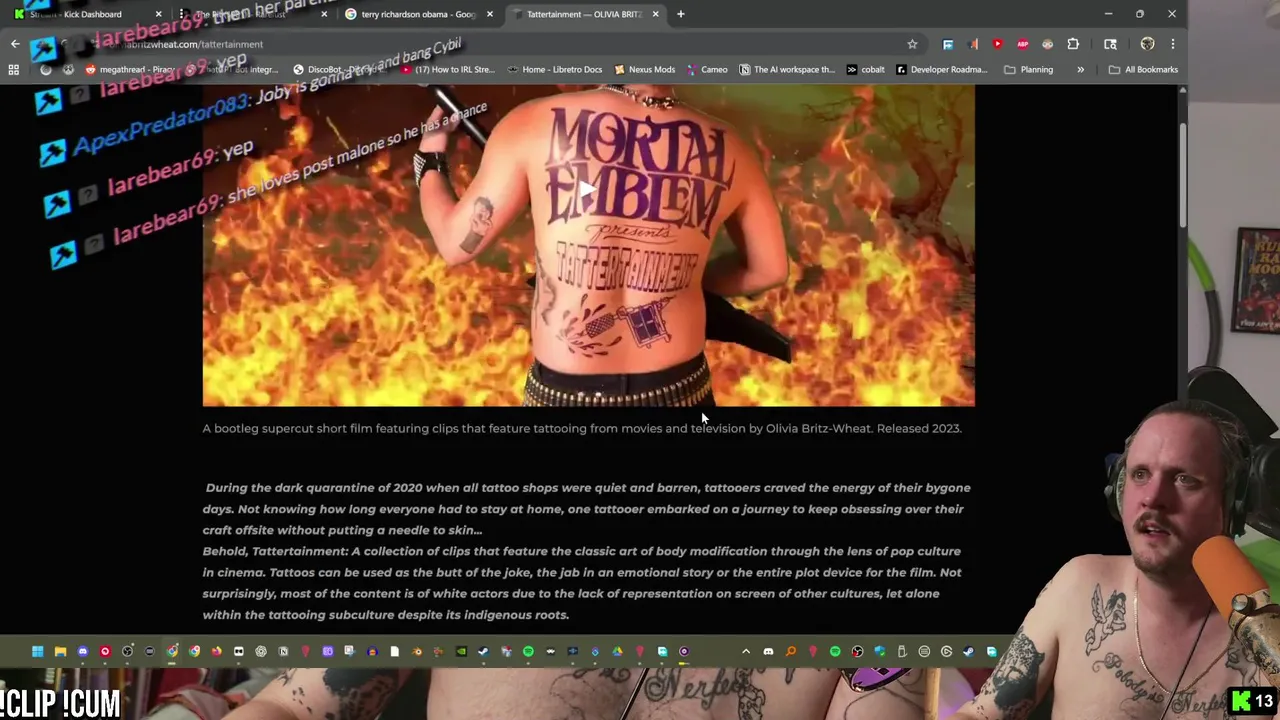
Task: Click the Tattertainment description caption text
Action: (x=582, y=428)
